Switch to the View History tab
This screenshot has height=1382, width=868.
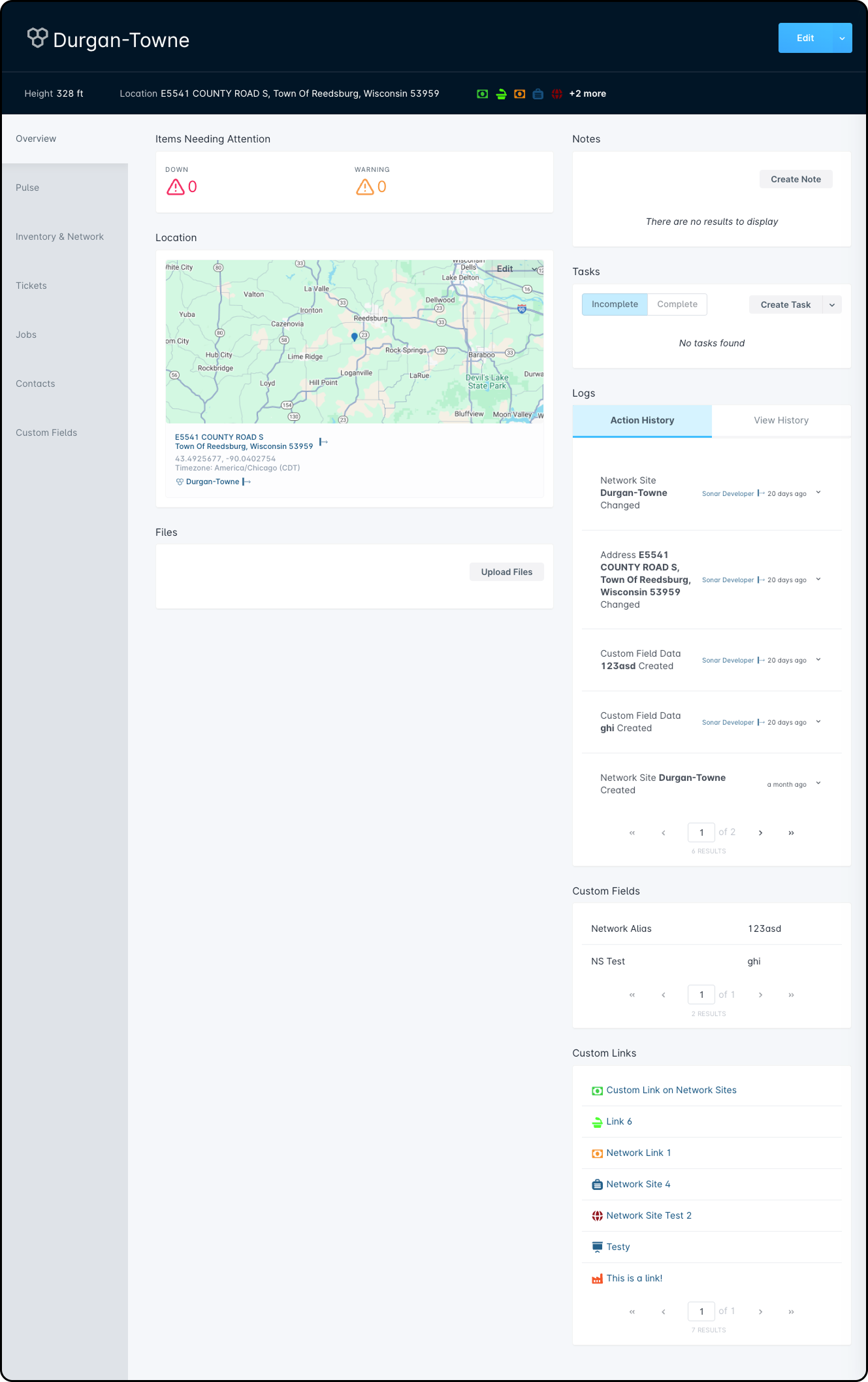[781, 421]
